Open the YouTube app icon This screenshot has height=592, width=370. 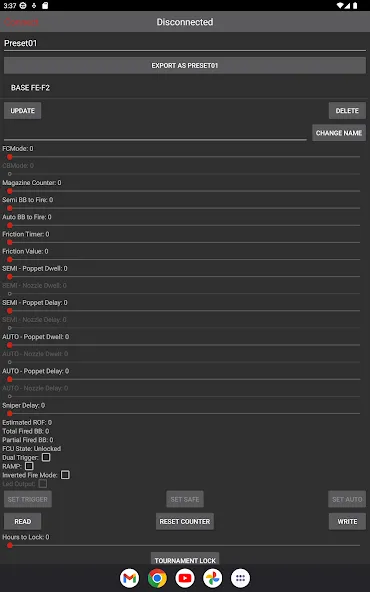click(x=185, y=578)
